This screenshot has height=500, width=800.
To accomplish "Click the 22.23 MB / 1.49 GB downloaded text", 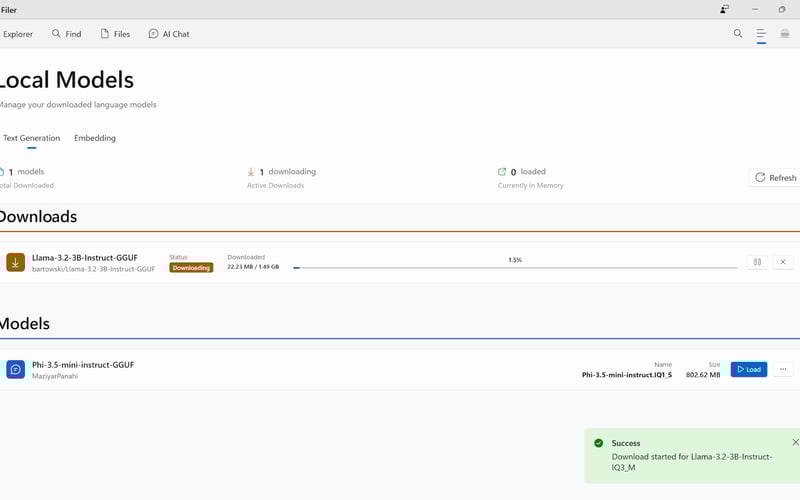I will [x=253, y=267].
